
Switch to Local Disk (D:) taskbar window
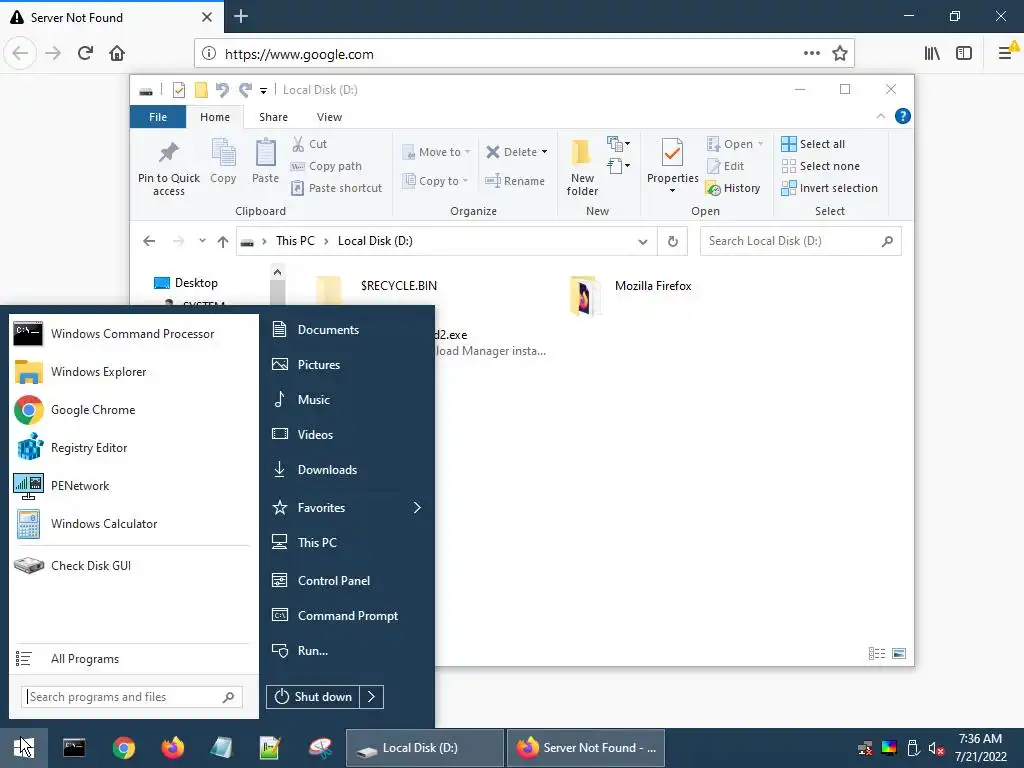tap(424, 748)
